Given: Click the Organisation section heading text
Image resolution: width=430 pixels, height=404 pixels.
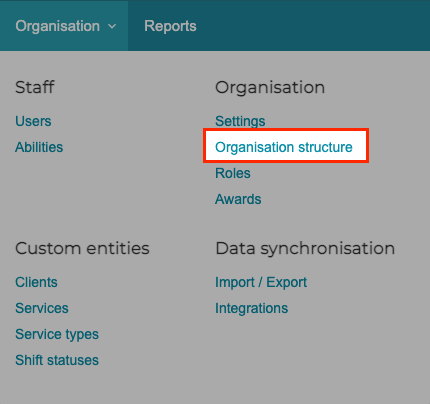Looking at the screenshot, I should 270,88.
